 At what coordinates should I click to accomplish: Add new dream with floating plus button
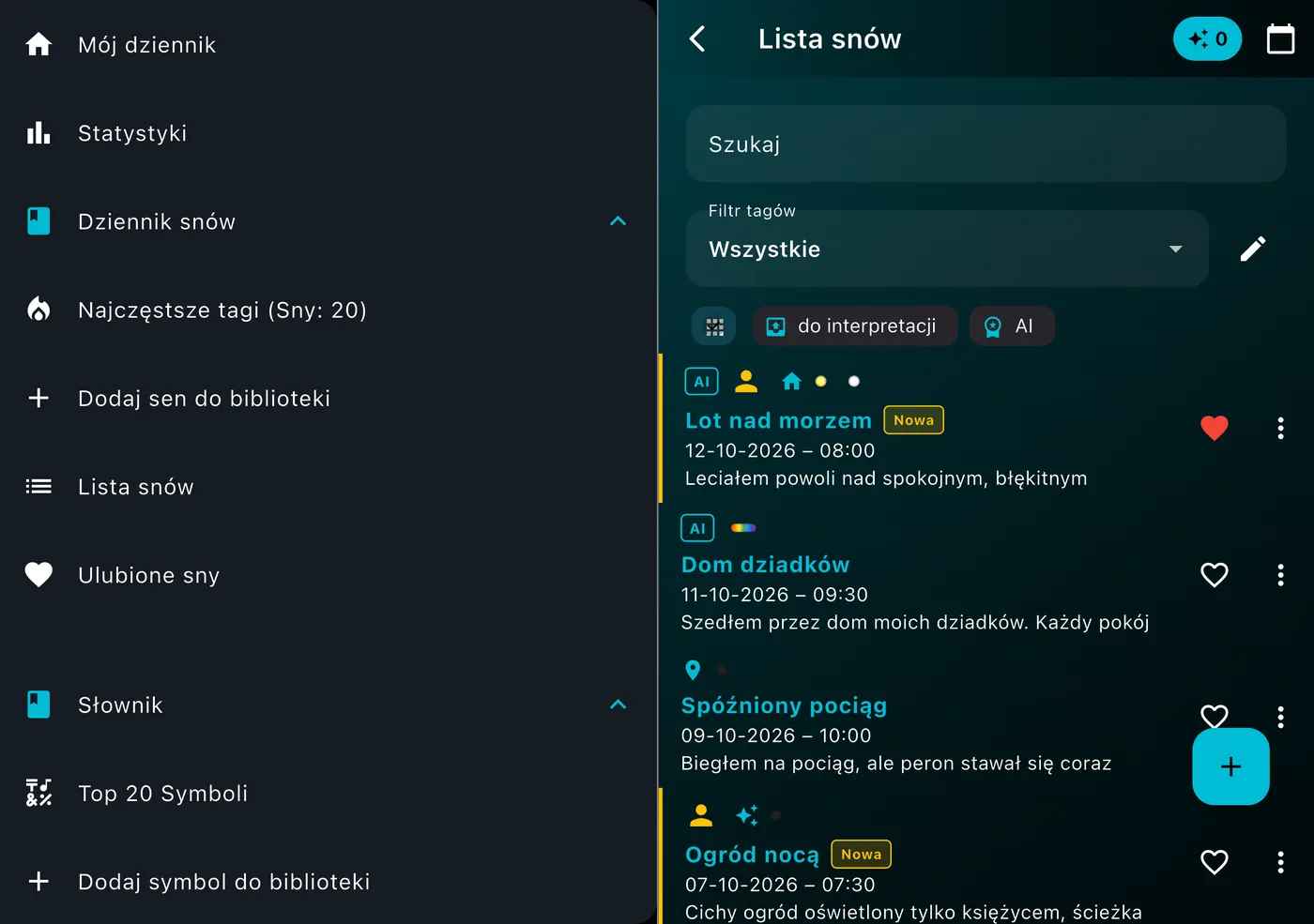[x=1230, y=766]
